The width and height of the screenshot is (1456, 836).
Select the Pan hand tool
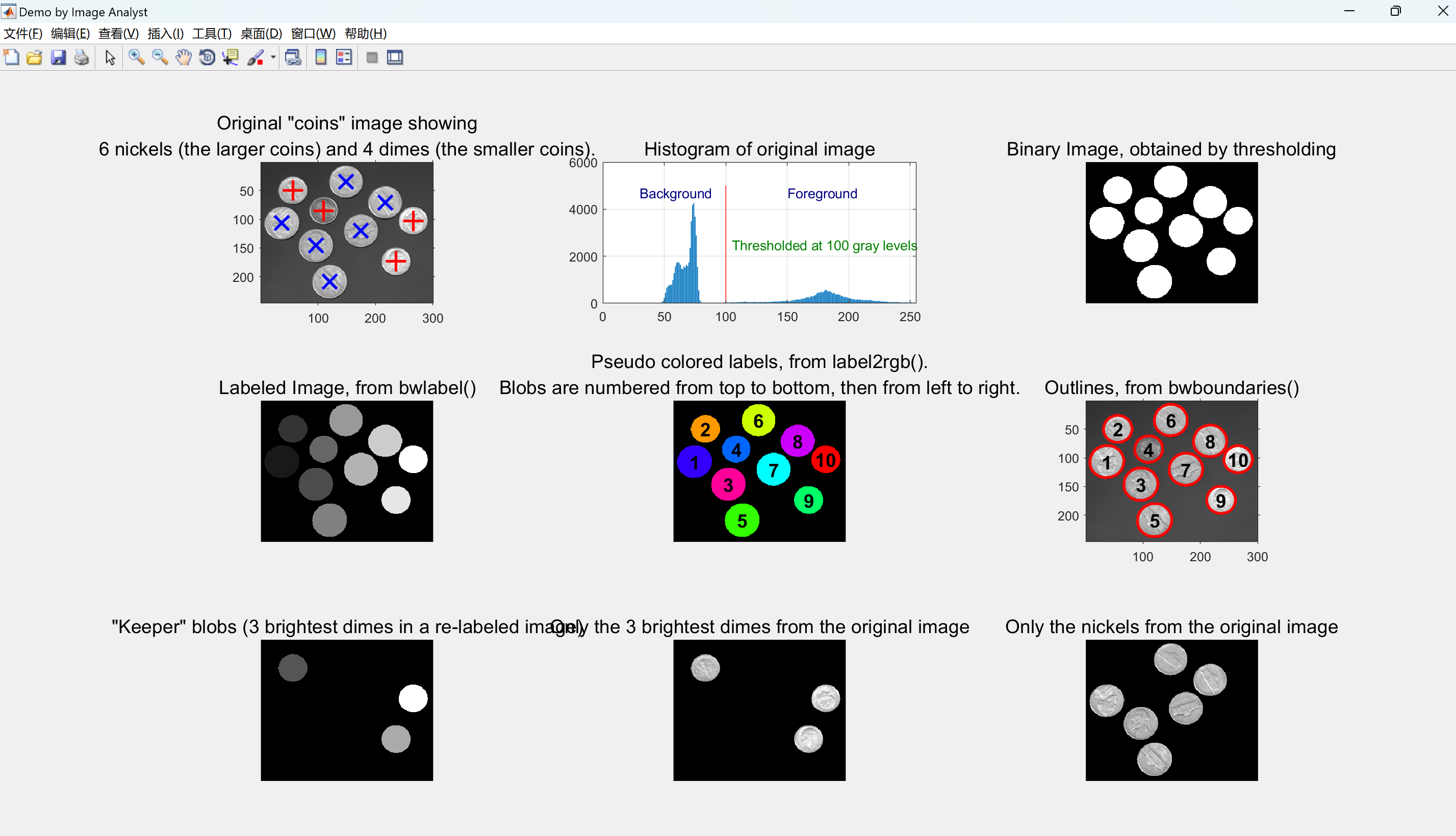click(183, 58)
